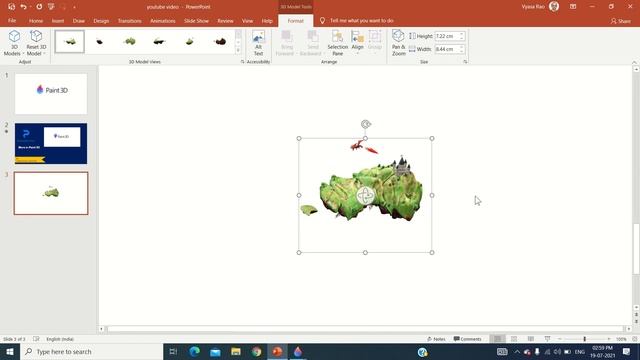The image size is (640, 360).
Task: Switch to the Transitions tab
Action: coord(129,20)
